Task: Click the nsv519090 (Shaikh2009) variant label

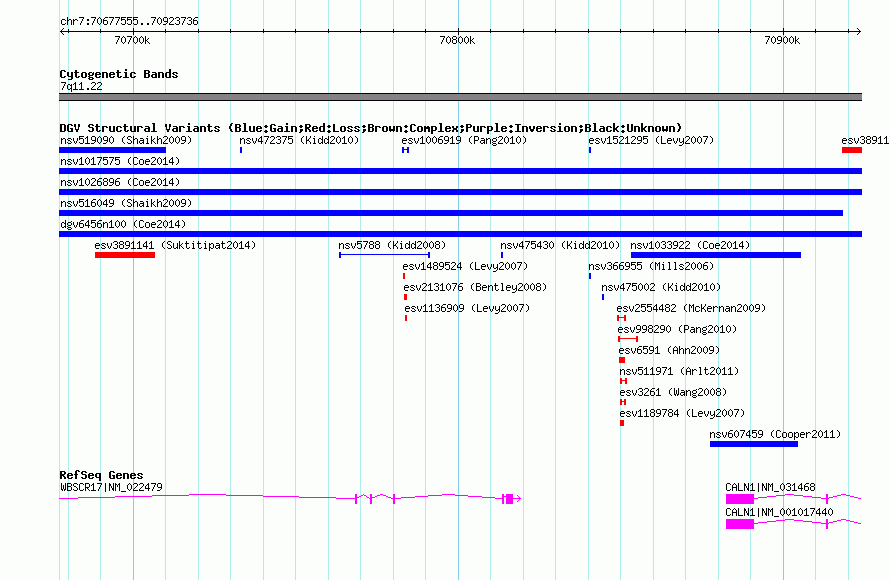Action: [126, 140]
